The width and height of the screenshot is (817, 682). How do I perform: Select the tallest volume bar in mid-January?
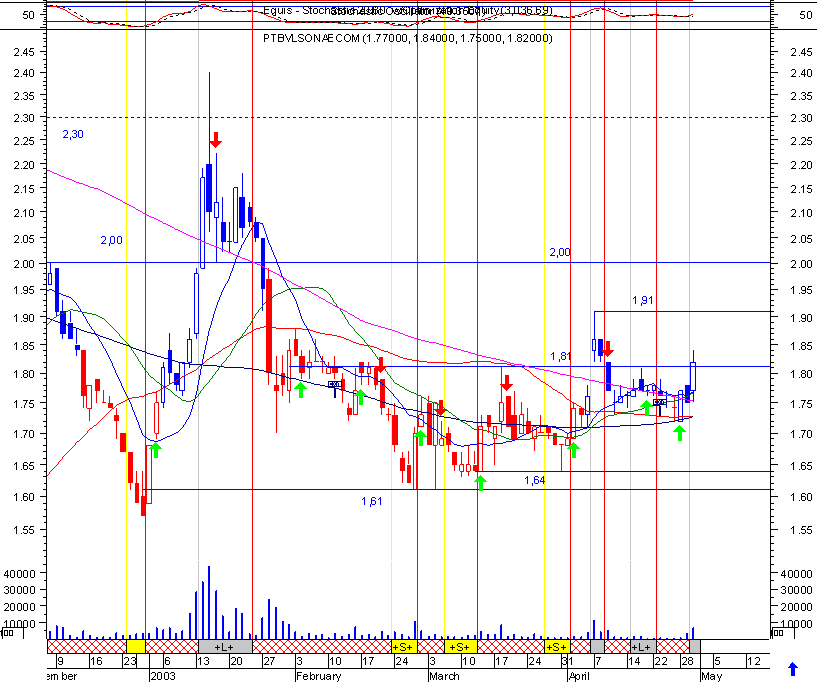pos(209,602)
